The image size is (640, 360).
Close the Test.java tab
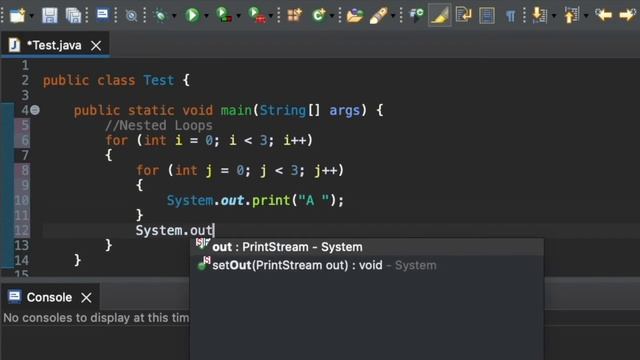tap(96, 45)
